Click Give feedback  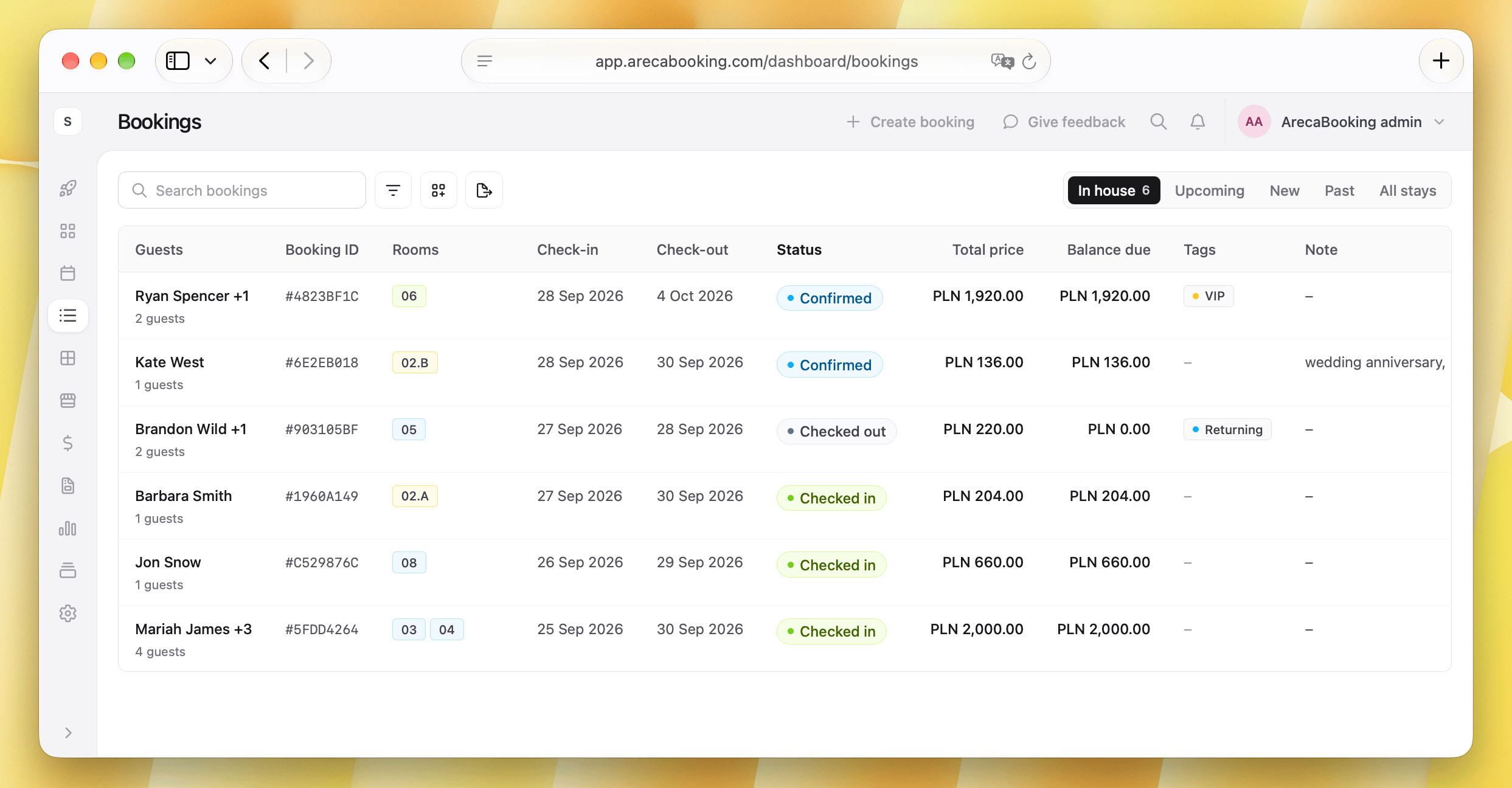[1064, 122]
